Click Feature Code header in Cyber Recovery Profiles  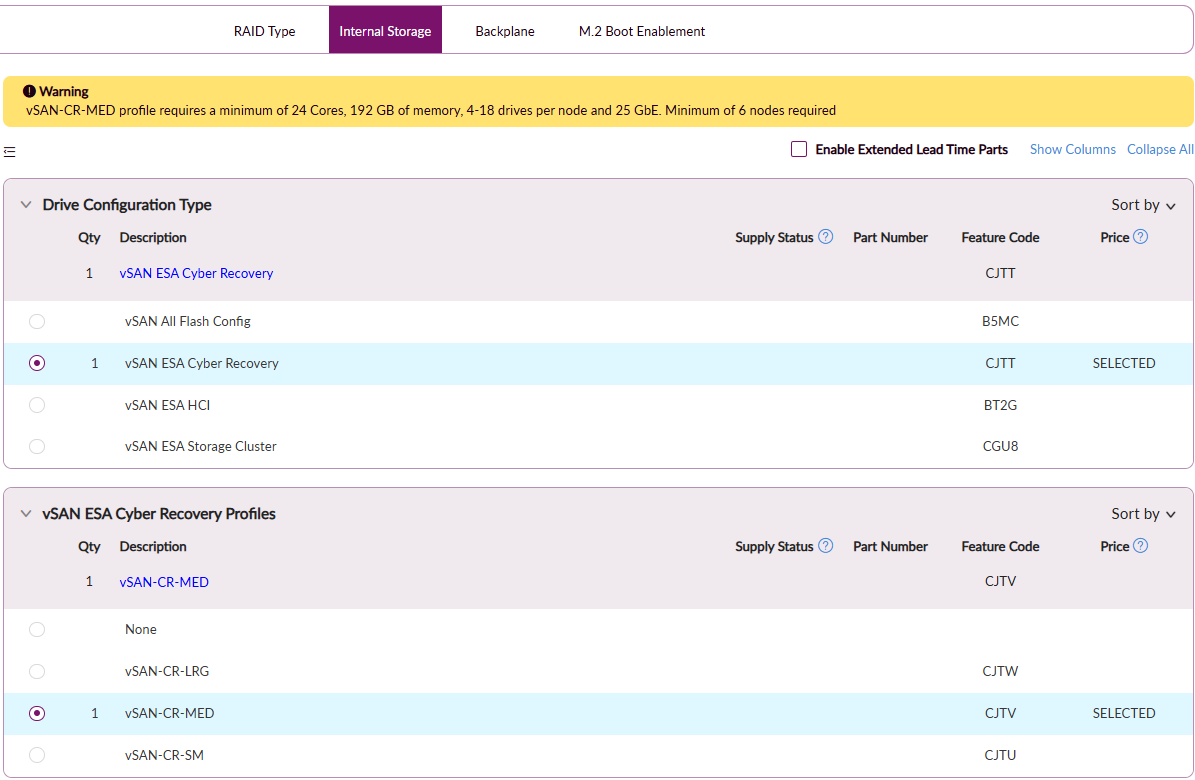pos(1000,546)
